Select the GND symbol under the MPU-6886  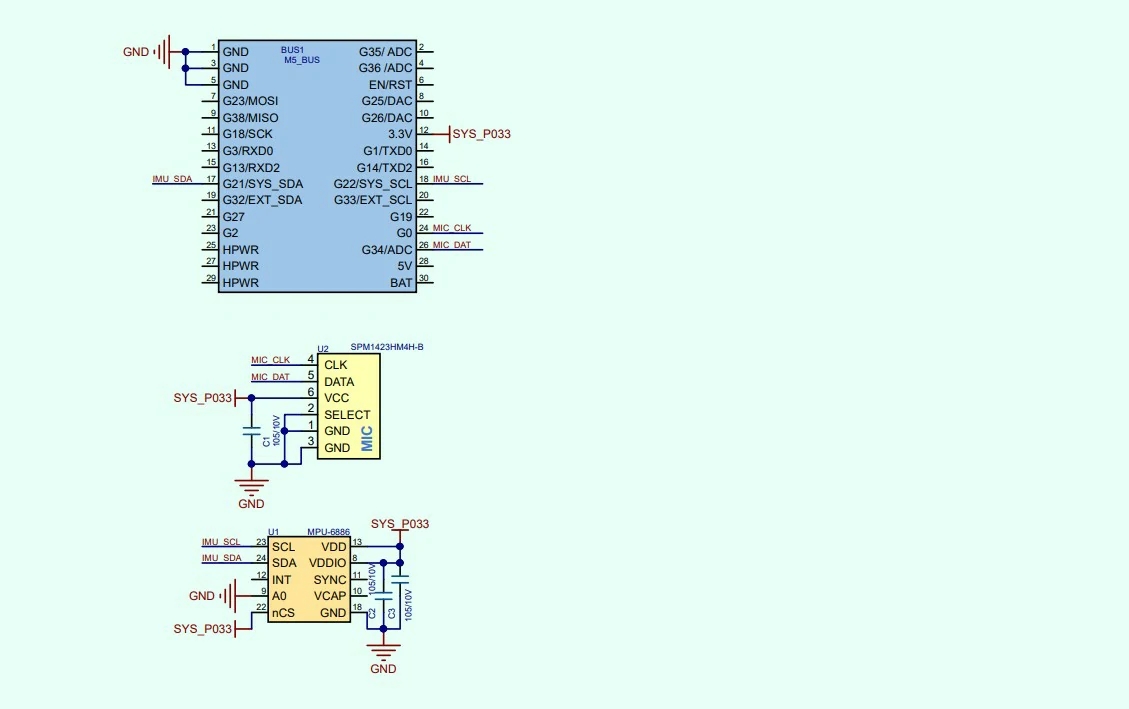click(383, 652)
